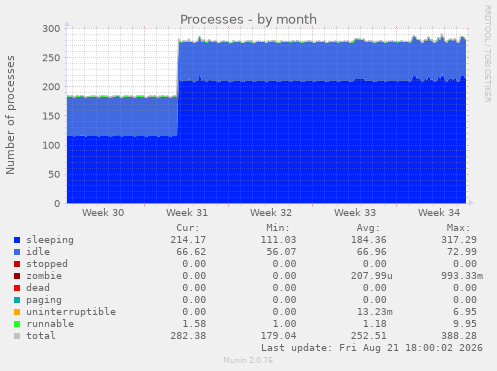Click uninterruptible average value 13.23m
Viewport: 497px width, 371px height.
(x=375, y=312)
